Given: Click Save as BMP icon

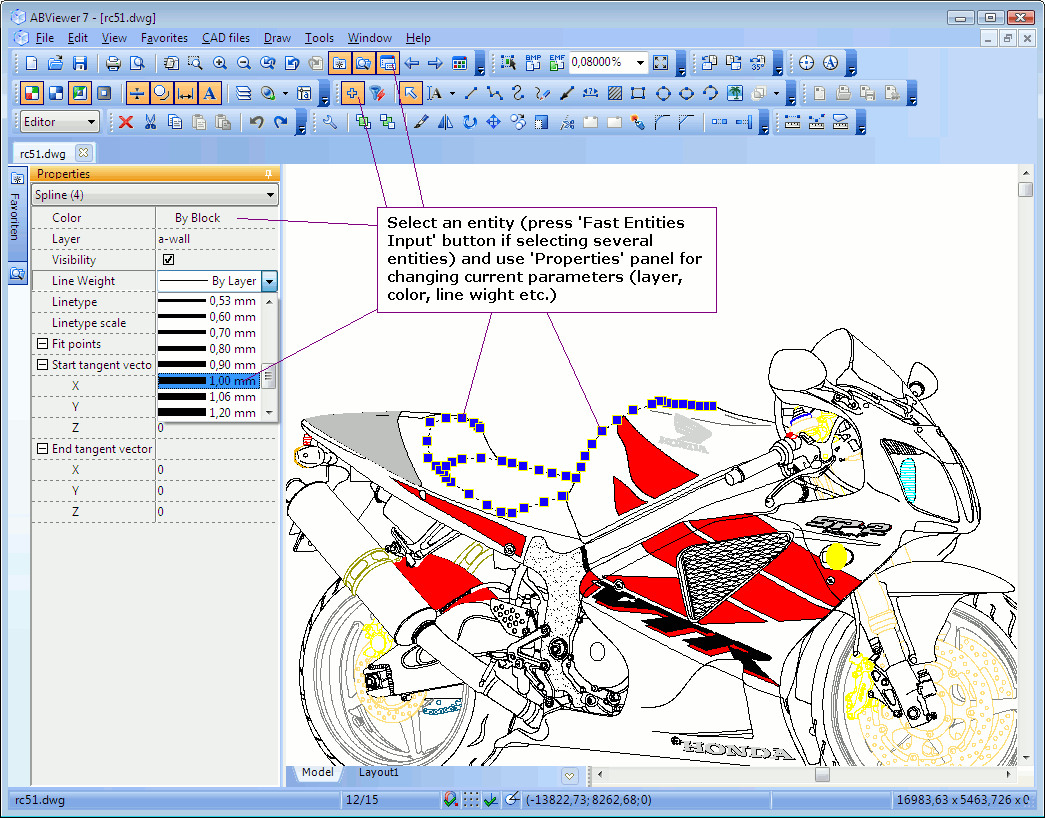Looking at the screenshot, I should click(533, 63).
